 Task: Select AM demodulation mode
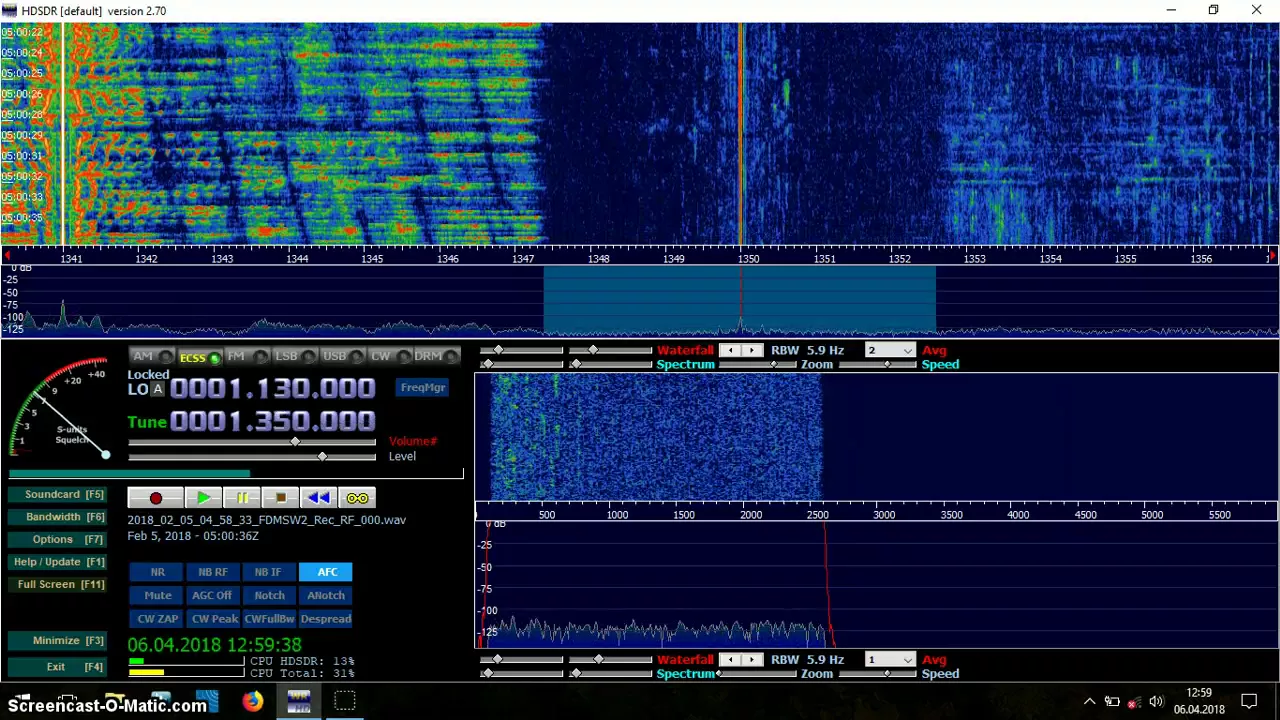pos(150,356)
